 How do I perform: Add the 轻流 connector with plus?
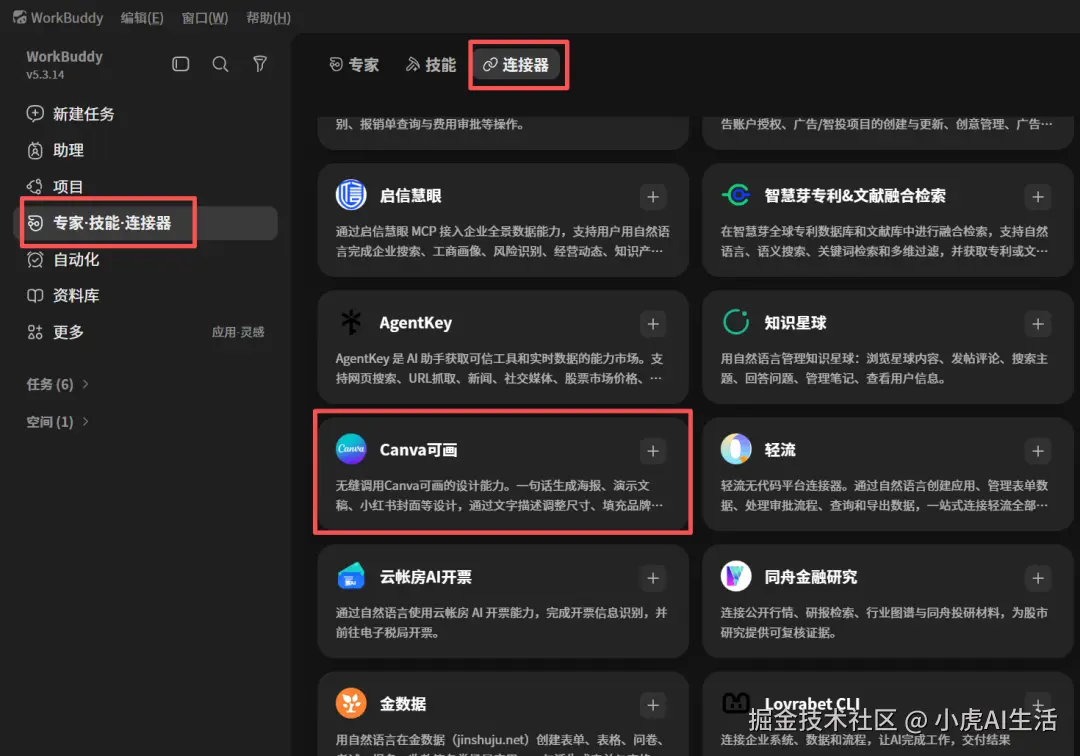1037,451
